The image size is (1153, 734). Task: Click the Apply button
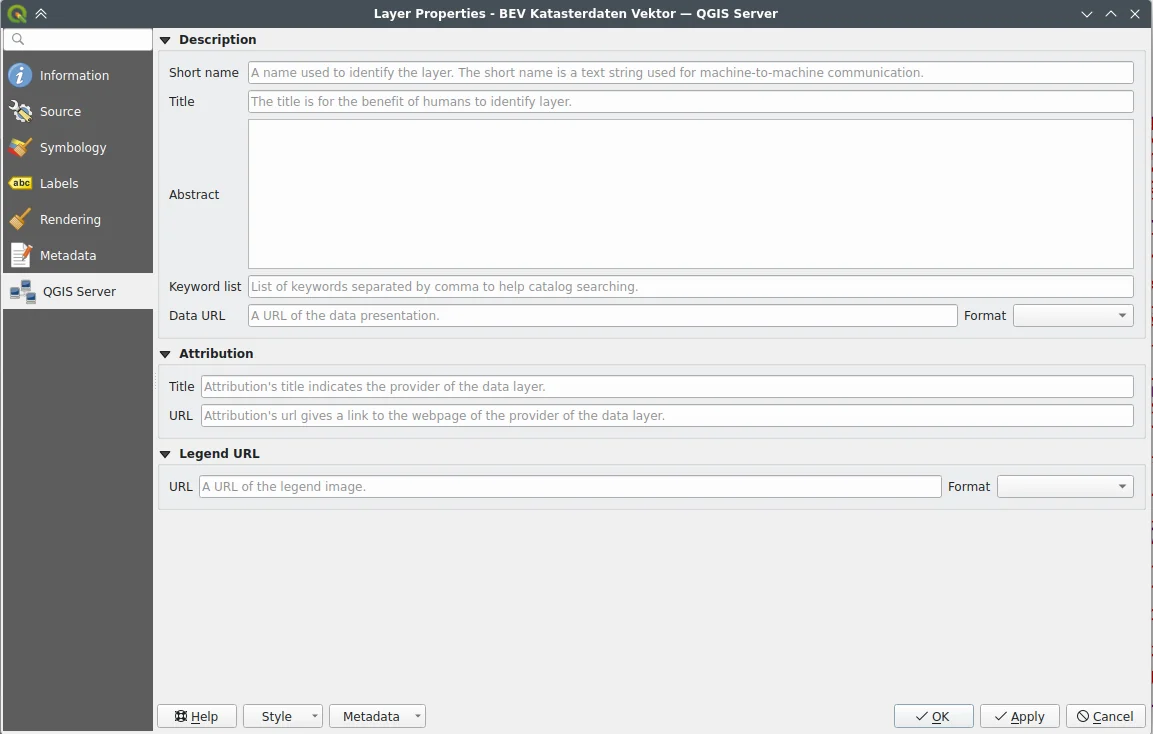tap(1019, 716)
